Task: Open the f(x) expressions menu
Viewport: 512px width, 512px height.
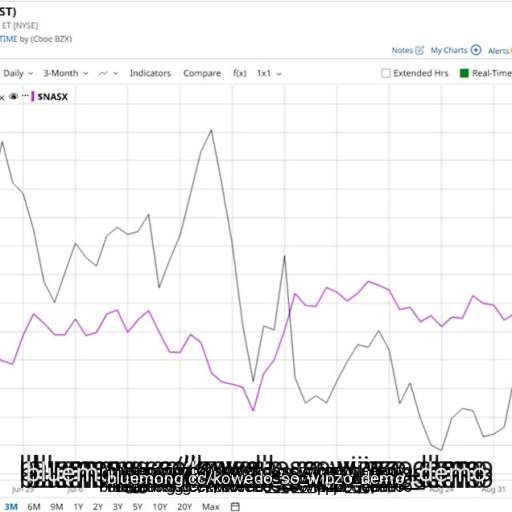Action: tap(240, 73)
